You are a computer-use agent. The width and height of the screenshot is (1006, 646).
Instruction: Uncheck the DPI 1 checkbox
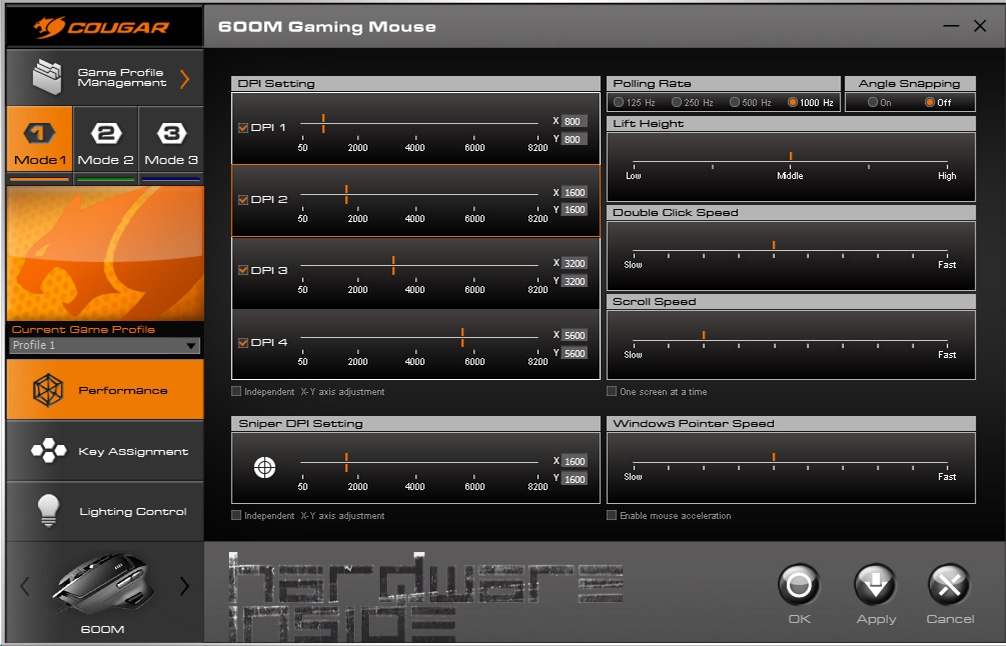pyautogui.click(x=243, y=128)
